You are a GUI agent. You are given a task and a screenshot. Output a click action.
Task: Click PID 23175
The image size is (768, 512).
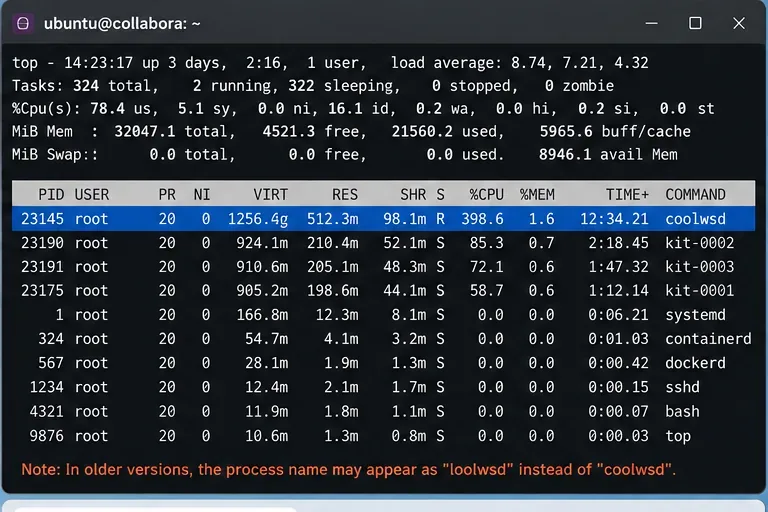coord(42,291)
